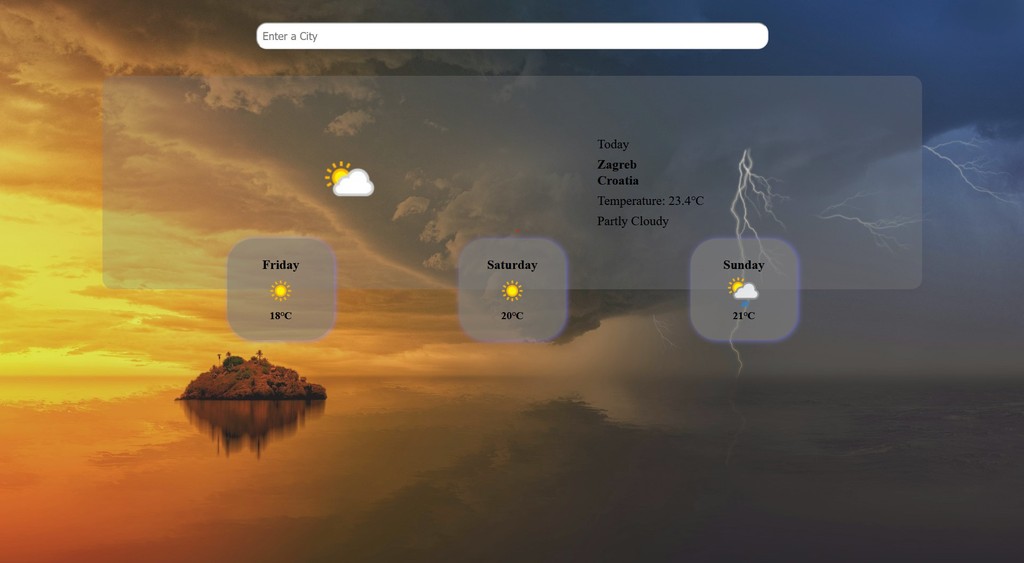Select the sun icon on Friday card

point(281,291)
